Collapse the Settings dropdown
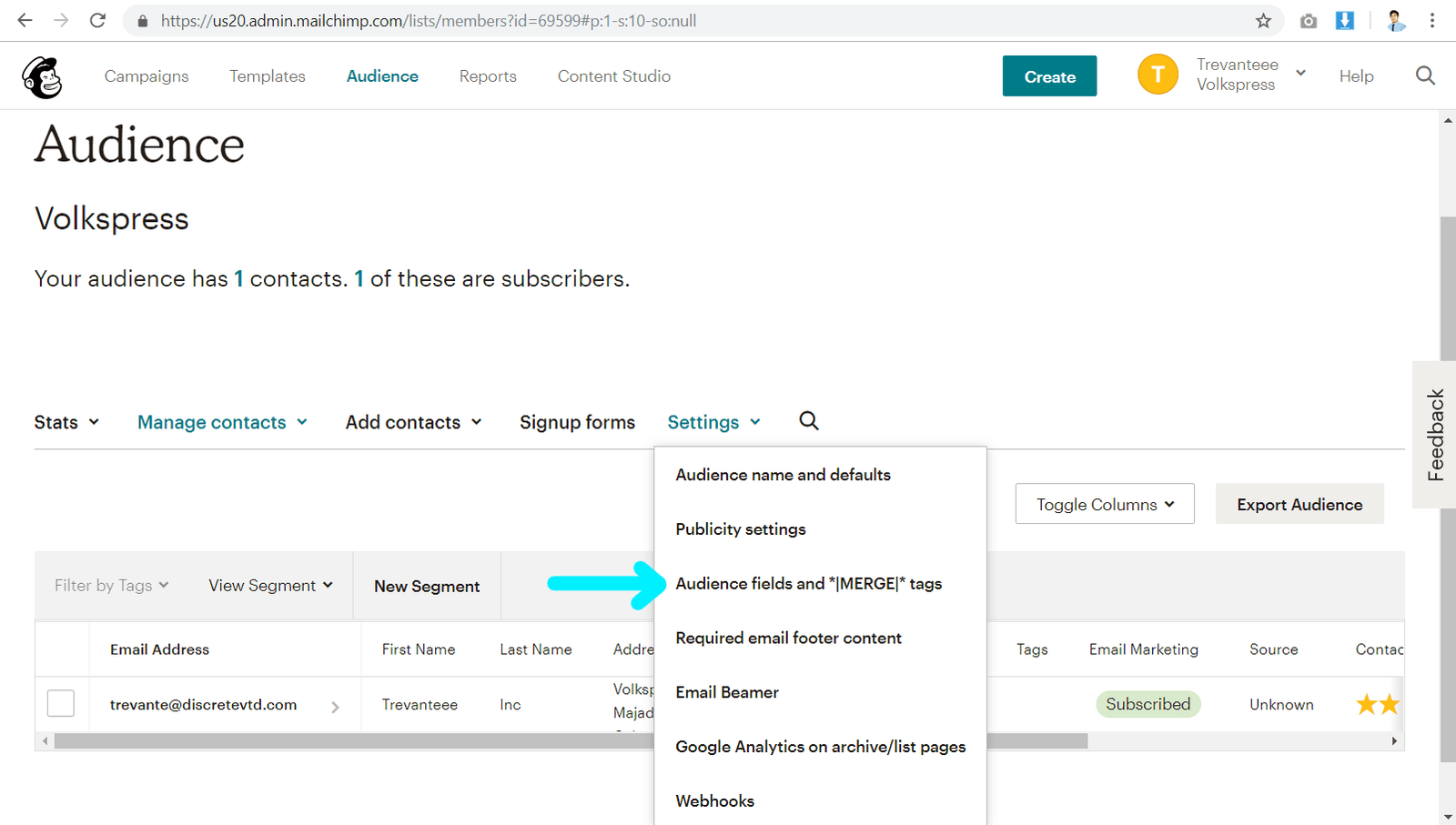Screen dimensions: 1456x825 point(713,422)
